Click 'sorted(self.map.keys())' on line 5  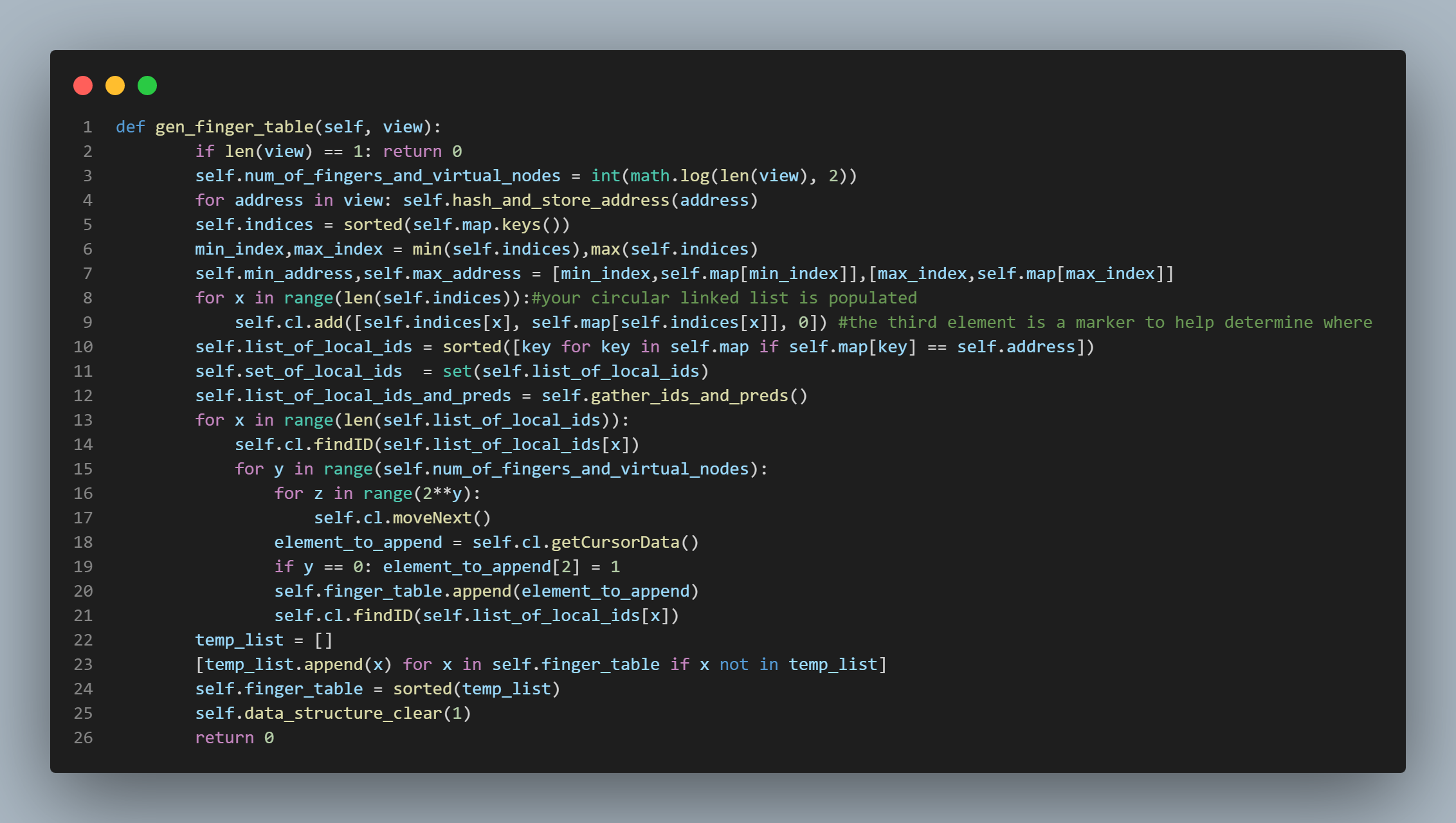[457, 224]
